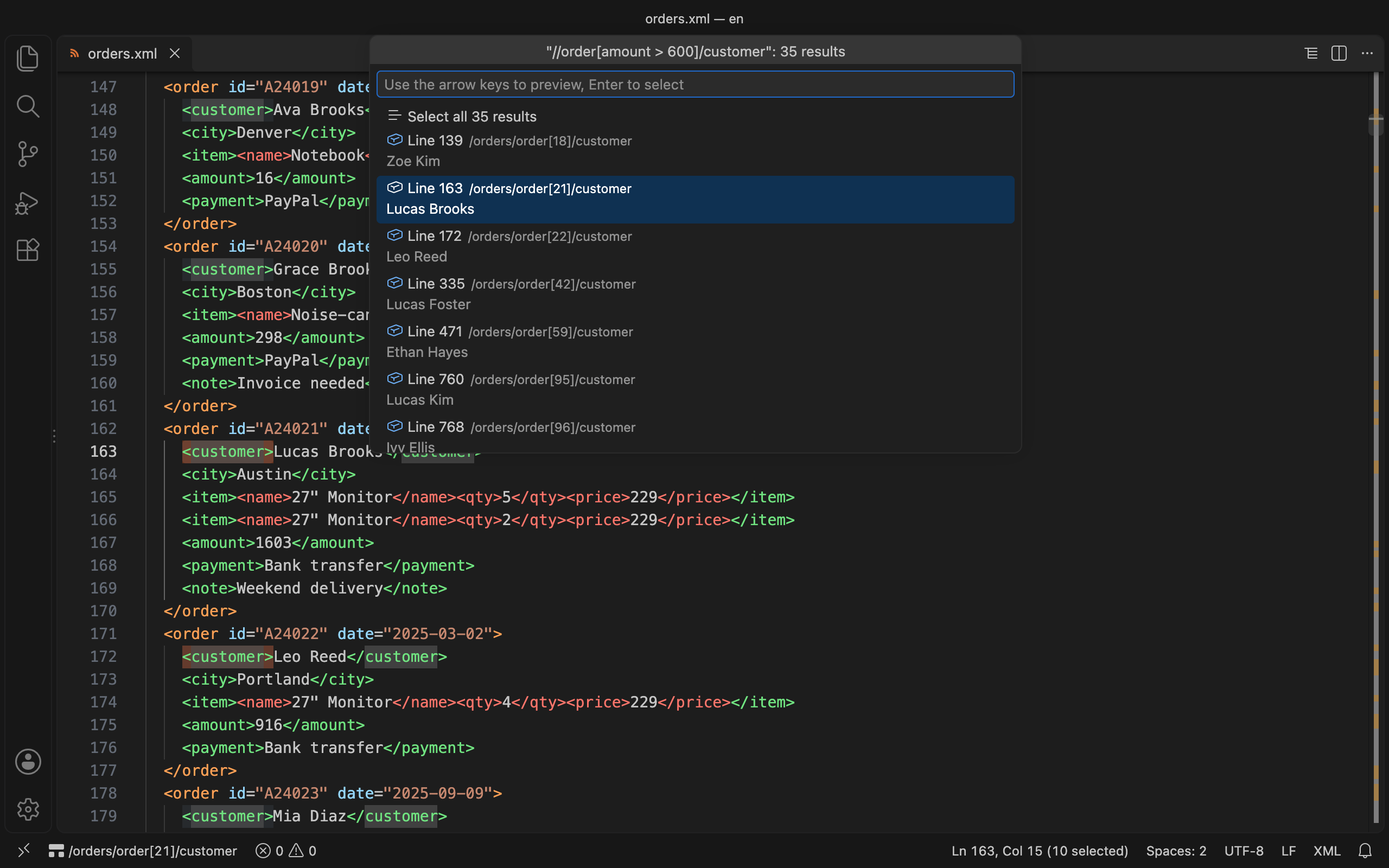This screenshot has width=1389, height=868.
Task: Click the outline list icon in editor toolbar
Action: tap(1311, 53)
